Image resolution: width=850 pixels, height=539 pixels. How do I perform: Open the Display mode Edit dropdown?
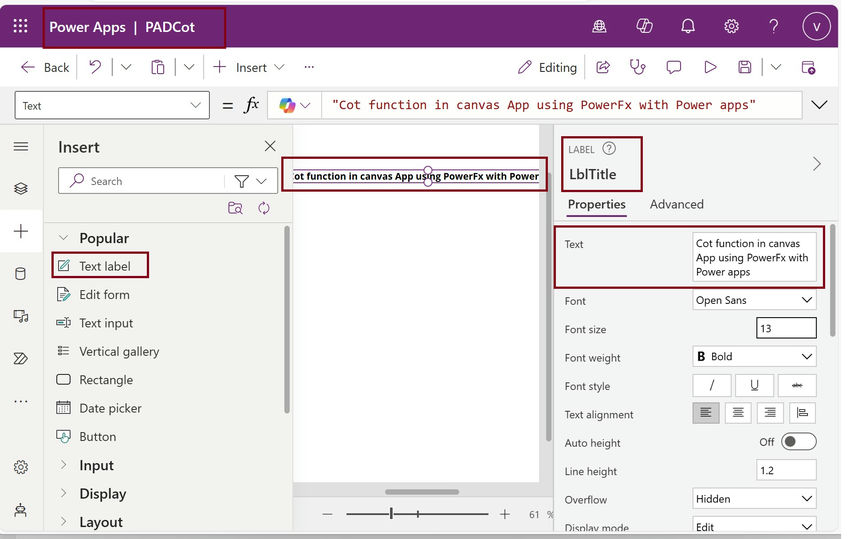pyautogui.click(x=754, y=526)
